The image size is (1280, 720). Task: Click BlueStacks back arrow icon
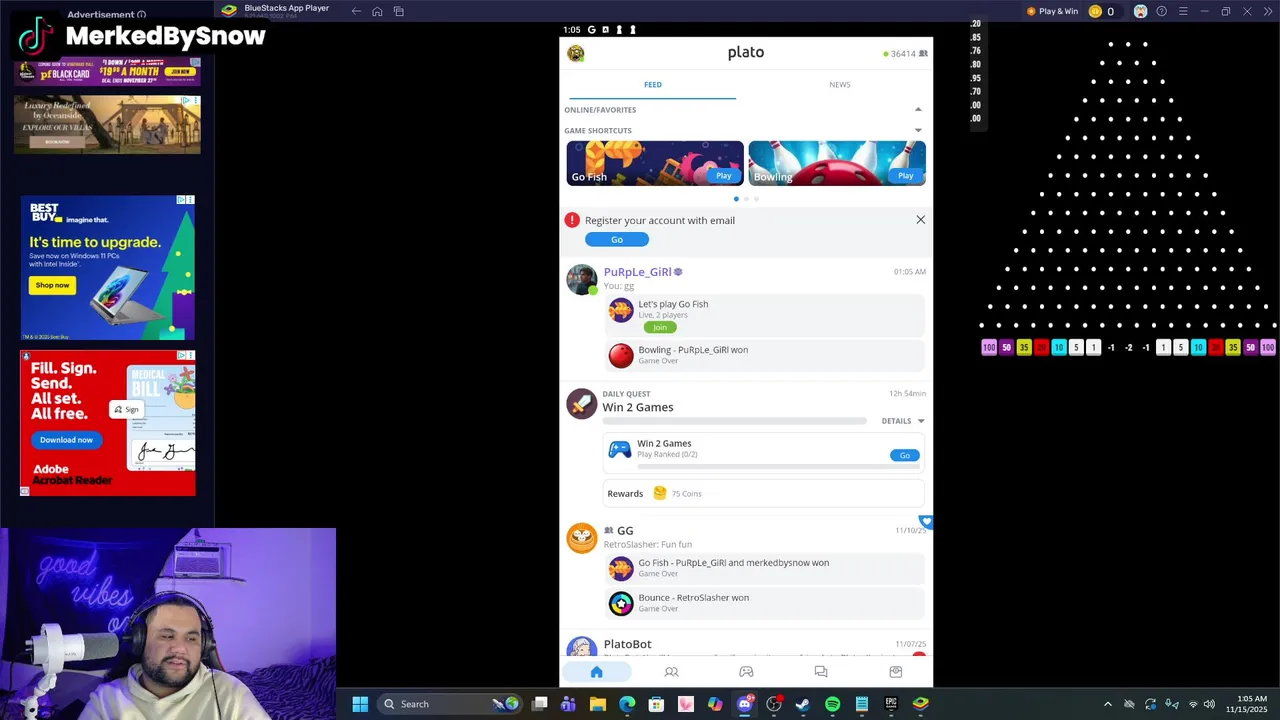(356, 11)
